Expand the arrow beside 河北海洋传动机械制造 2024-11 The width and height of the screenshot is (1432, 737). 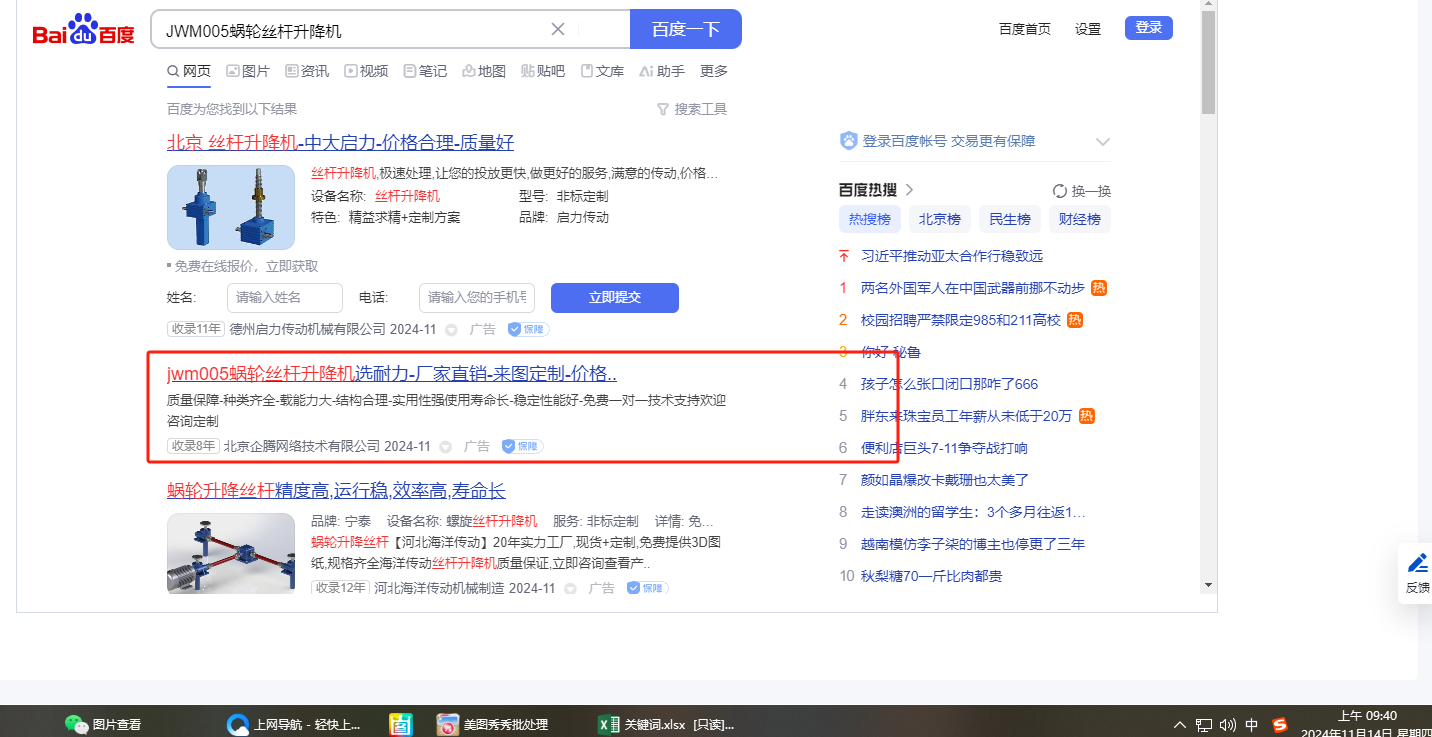pyautogui.click(x=570, y=588)
